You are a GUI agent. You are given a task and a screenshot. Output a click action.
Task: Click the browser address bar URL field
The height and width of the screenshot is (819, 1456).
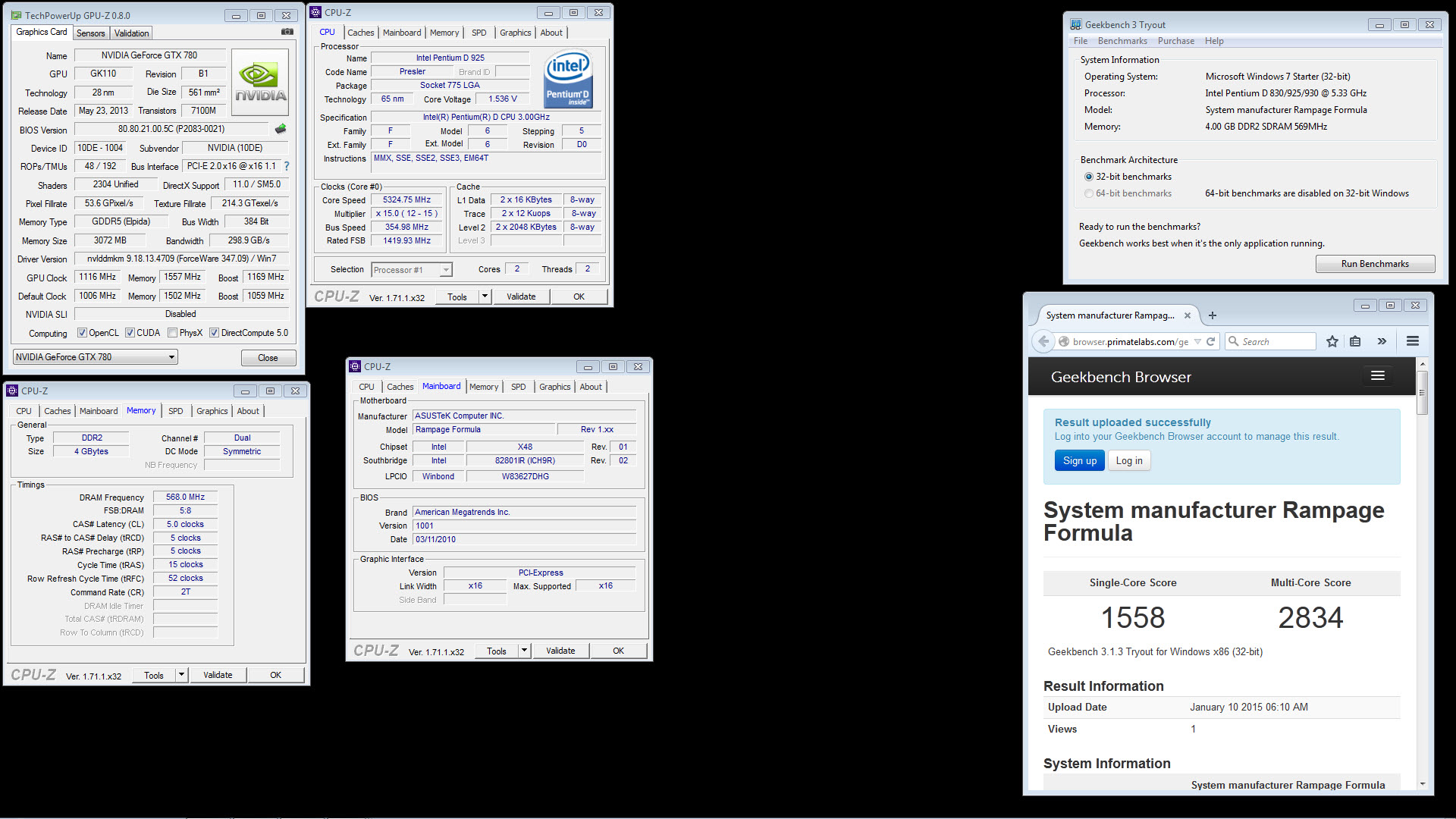[1131, 342]
